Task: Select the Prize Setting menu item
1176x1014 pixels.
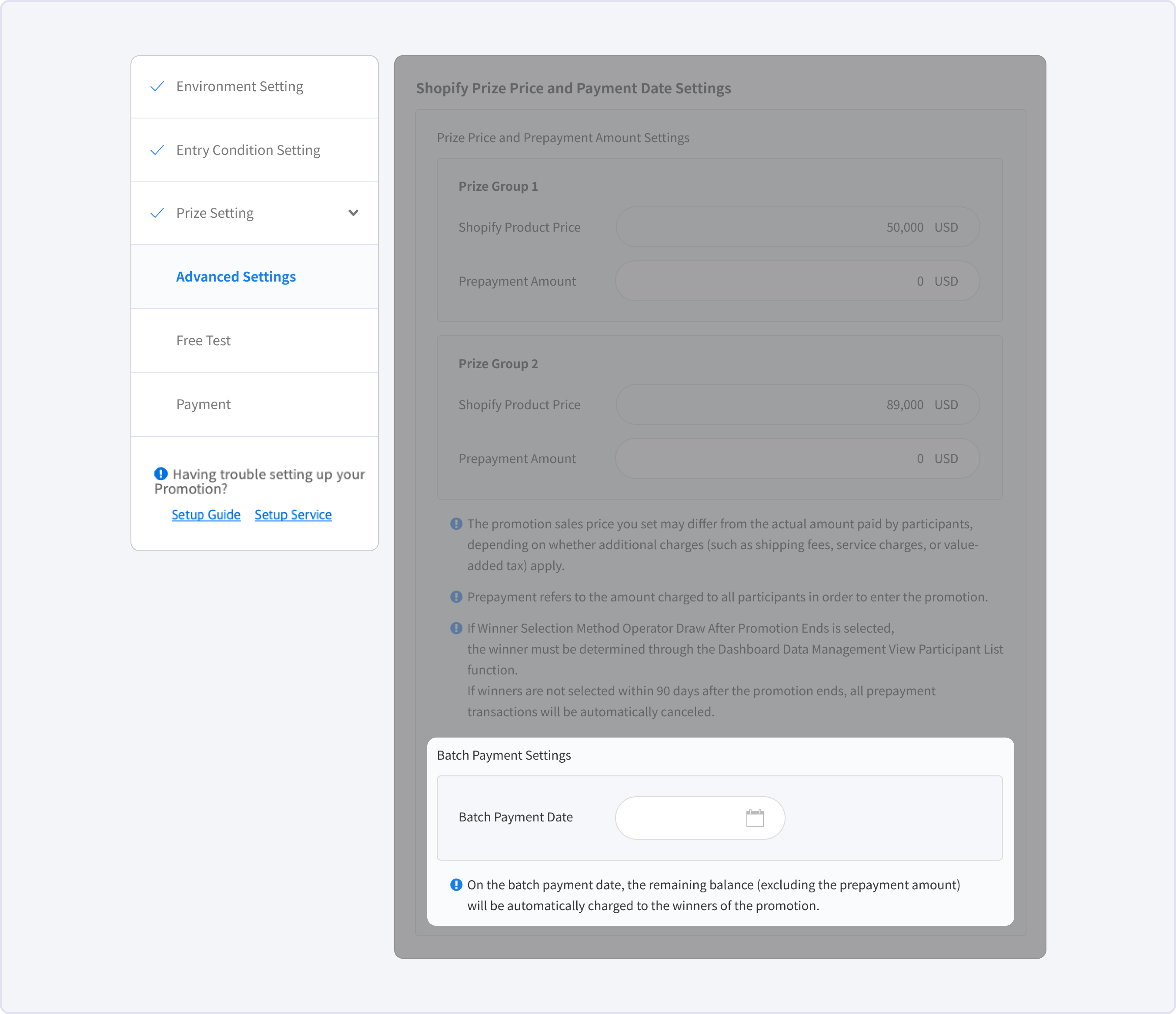Action: 255,213
